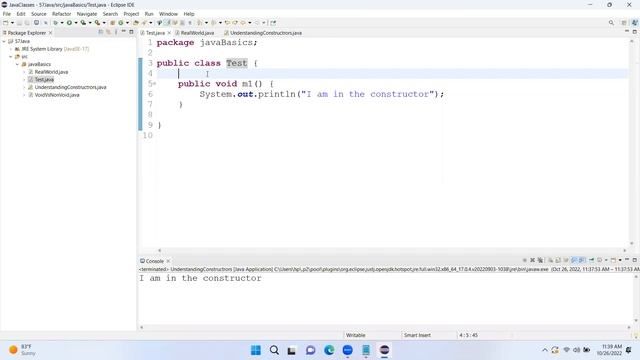This screenshot has width=640, height=360.
Task: Click the New file toolbar icon
Action: coord(6,23)
